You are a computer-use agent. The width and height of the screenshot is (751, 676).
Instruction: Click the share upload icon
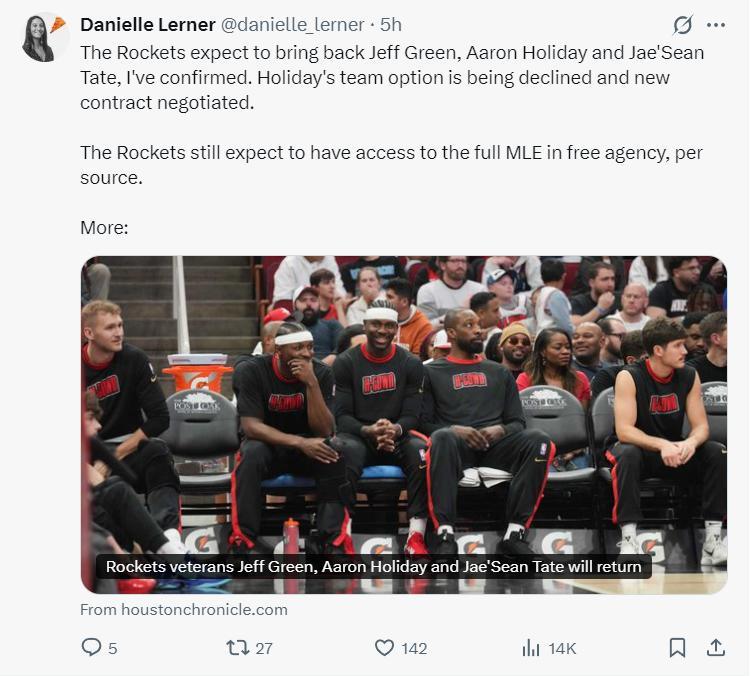tap(716, 647)
